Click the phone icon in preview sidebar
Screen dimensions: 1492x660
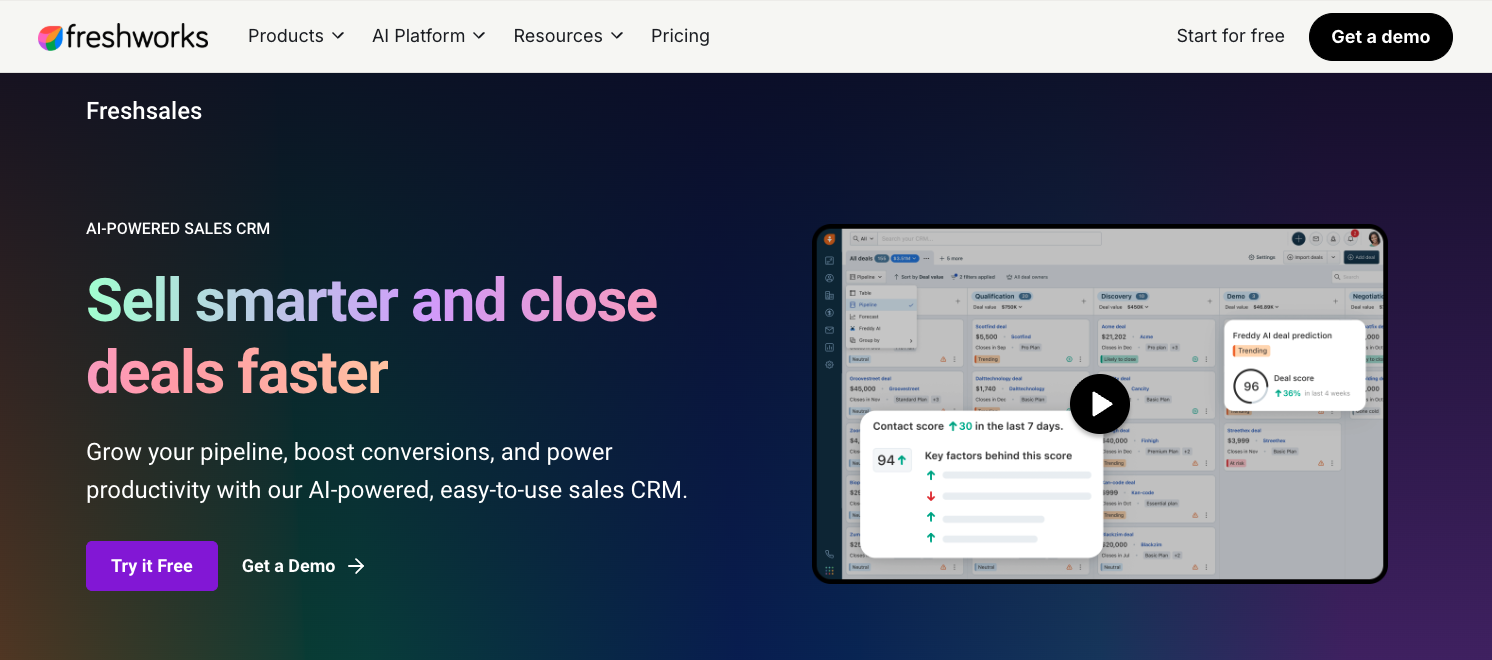pos(829,554)
